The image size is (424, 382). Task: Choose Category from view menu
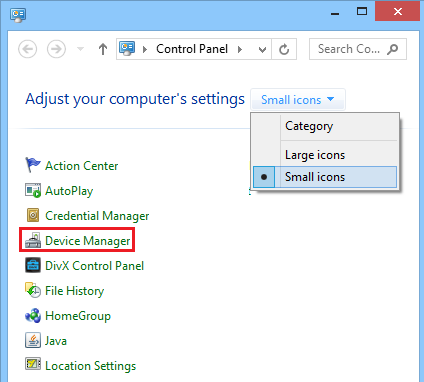pos(325,126)
